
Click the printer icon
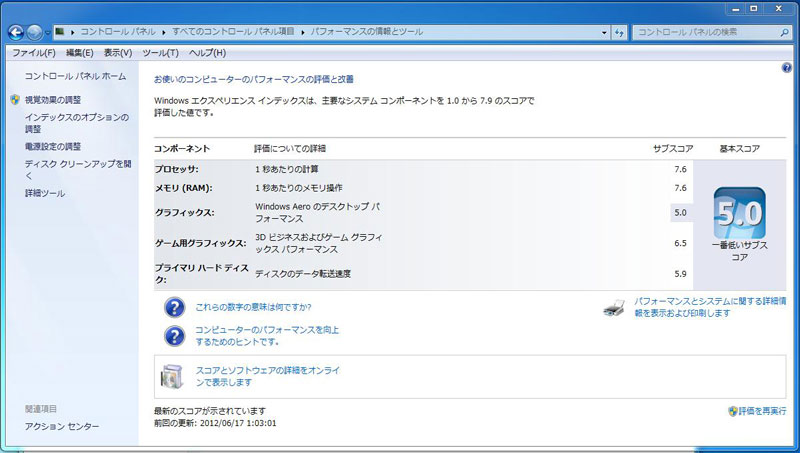(x=614, y=309)
